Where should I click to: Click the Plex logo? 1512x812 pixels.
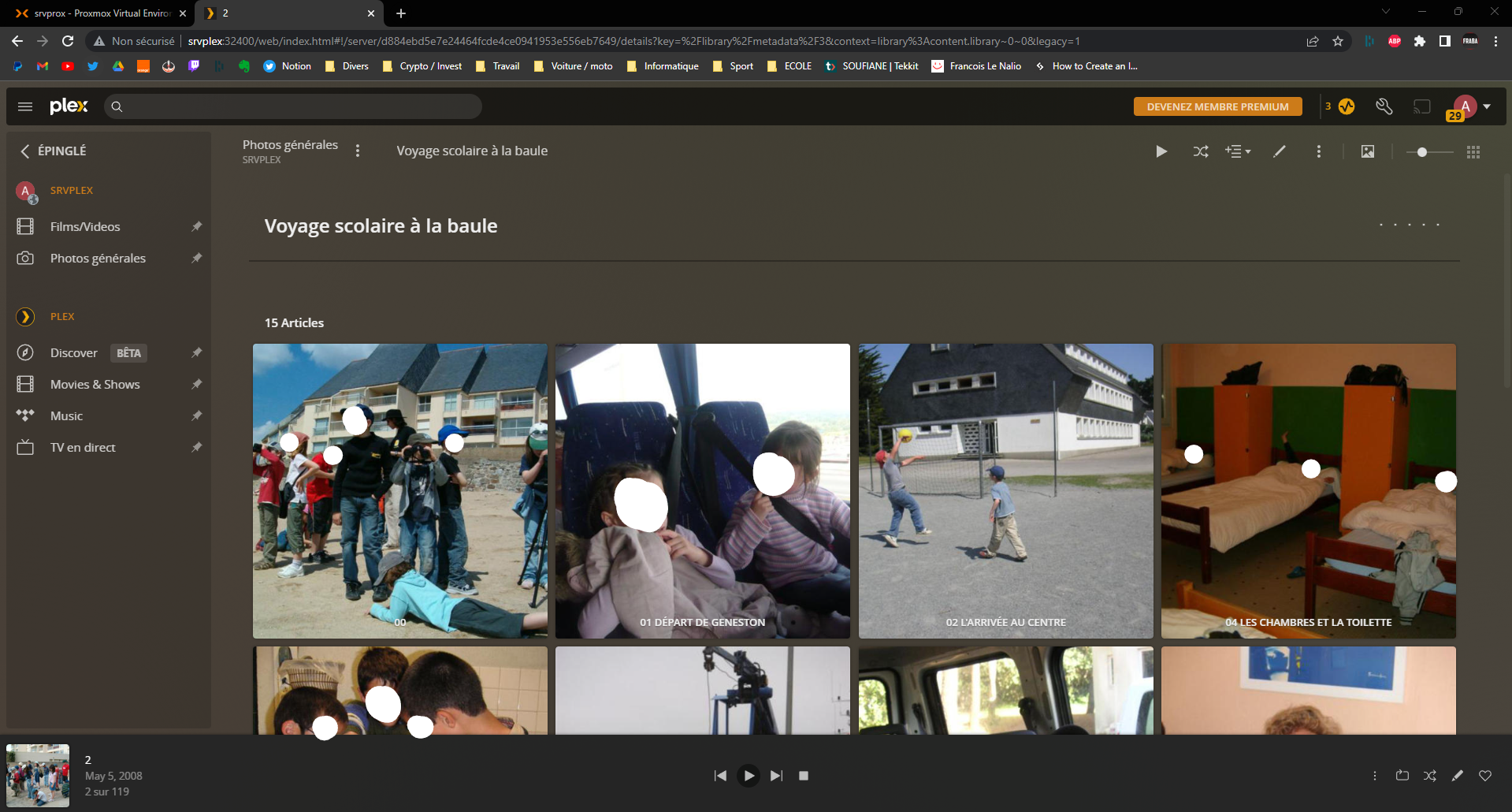69,106
